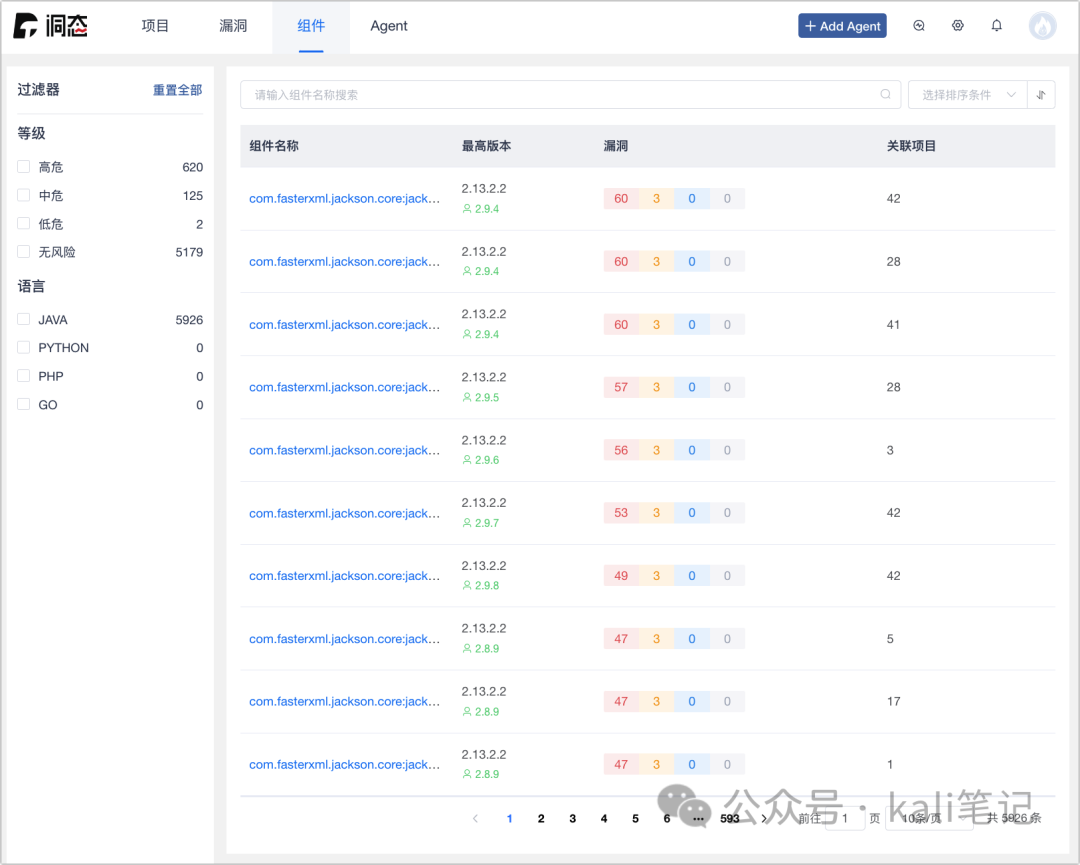Open the 选择排序条件 sort dropdown
This screenshot has width=1080, height=865.
[x=967, y=94]
